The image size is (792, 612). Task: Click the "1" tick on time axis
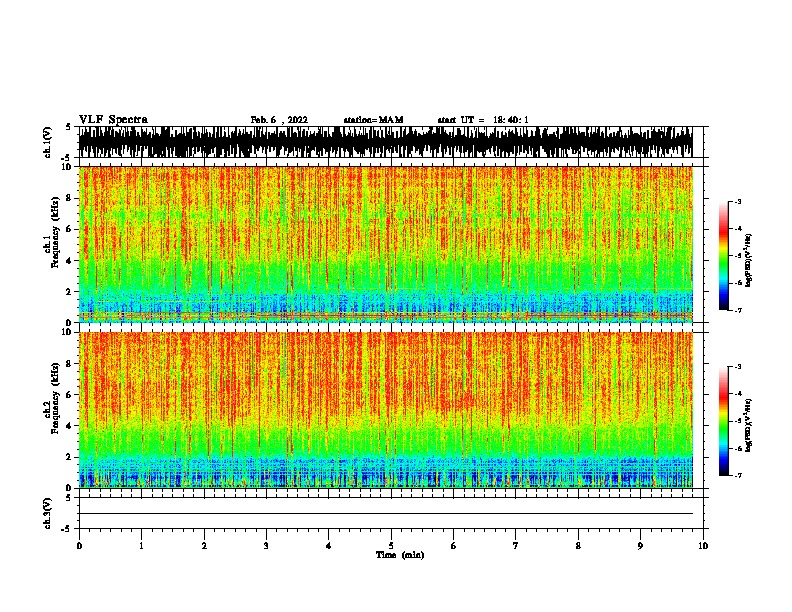coord(141,546)
